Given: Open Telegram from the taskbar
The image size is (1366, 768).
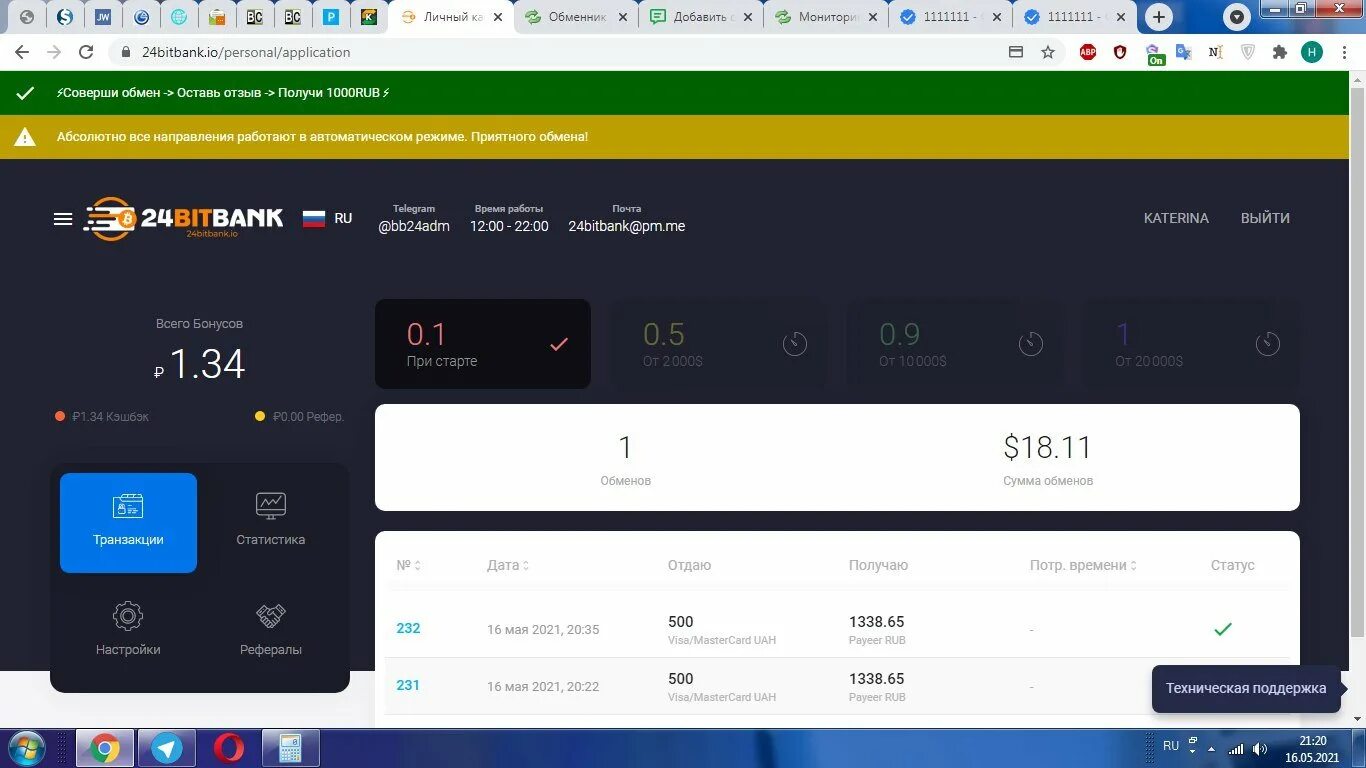Looking at the screenshot, I should [167, 748].
